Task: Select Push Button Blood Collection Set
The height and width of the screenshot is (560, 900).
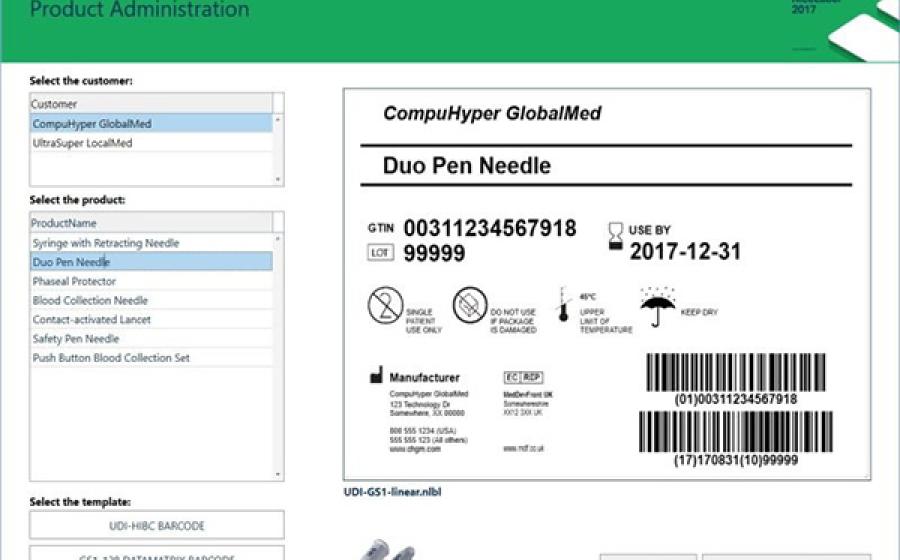Action: [x=152, y=357]
